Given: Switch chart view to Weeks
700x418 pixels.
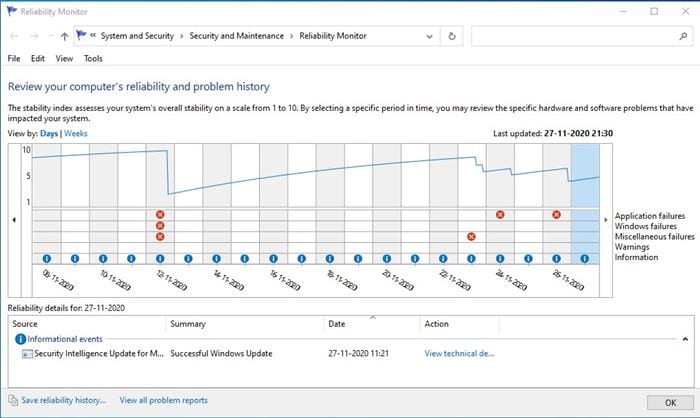Looking at the screenshot, I should (75, 134).
